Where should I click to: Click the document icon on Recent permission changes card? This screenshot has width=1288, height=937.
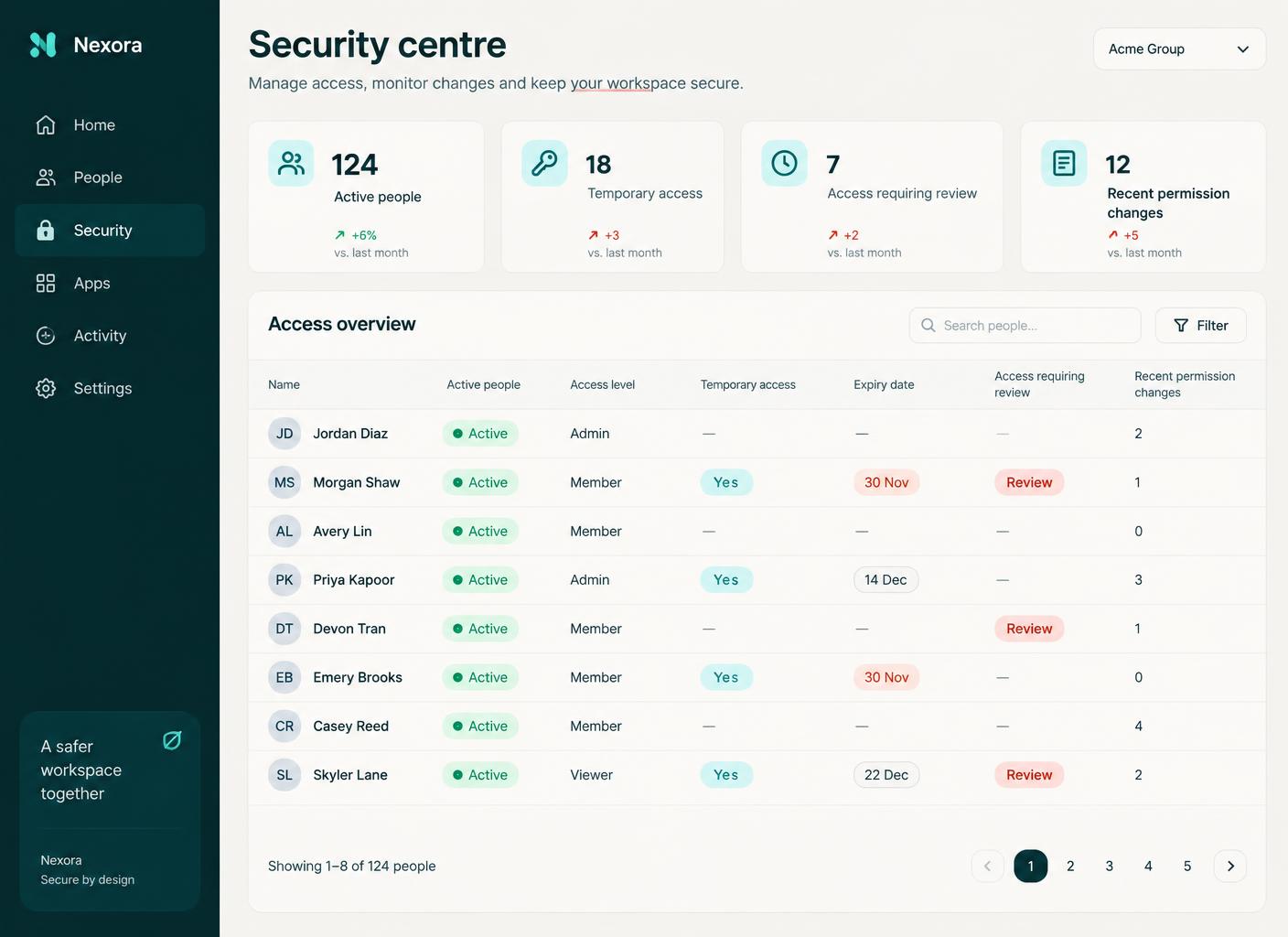[x=1064, y=163]
